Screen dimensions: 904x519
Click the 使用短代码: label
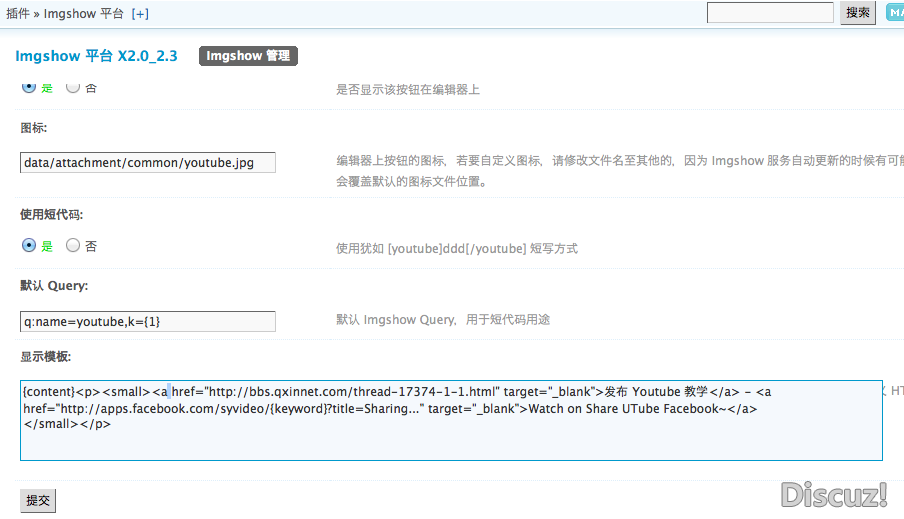tap(51, 215)
